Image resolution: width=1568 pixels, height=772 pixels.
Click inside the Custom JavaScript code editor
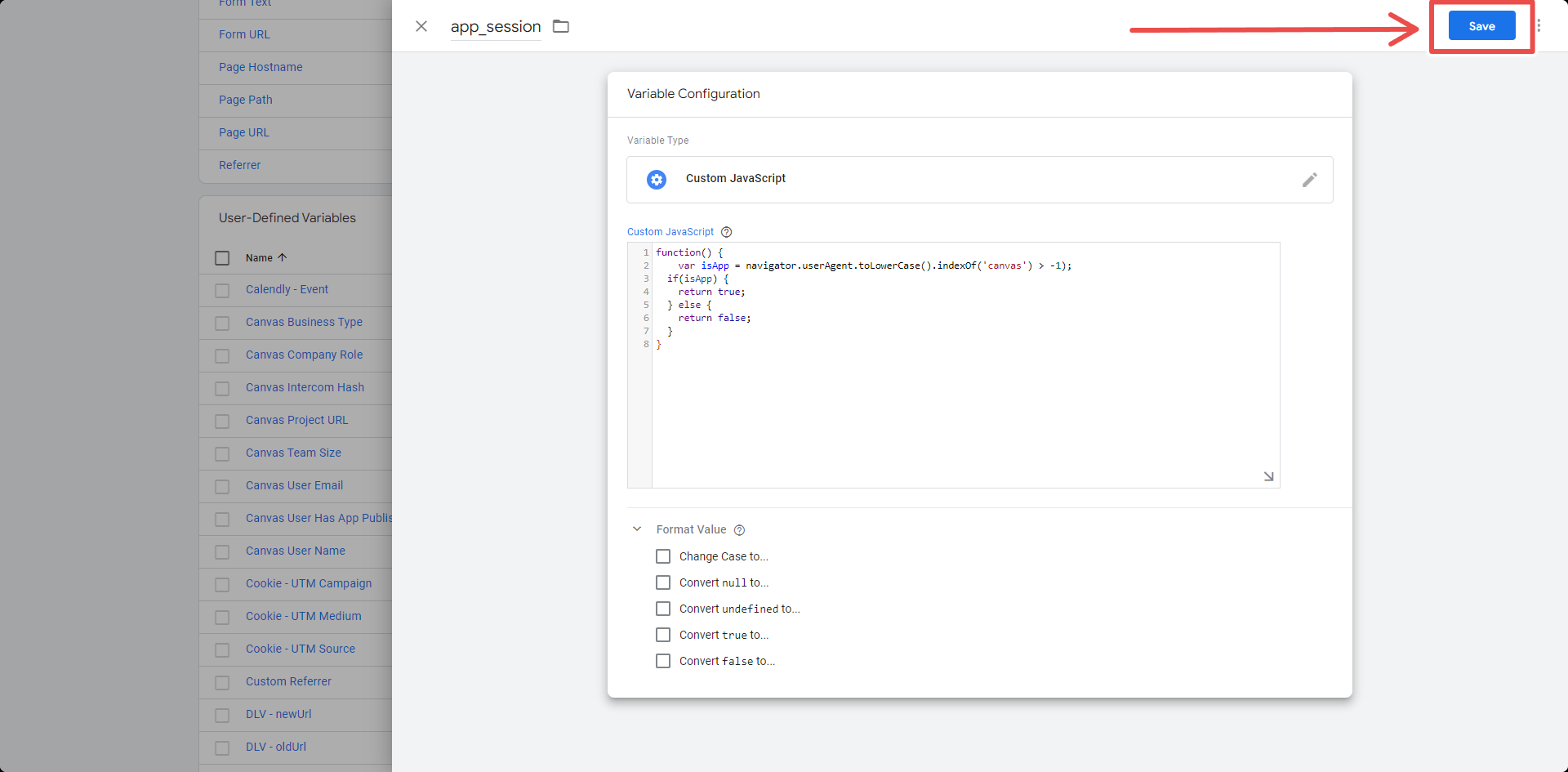click(965, 365)
